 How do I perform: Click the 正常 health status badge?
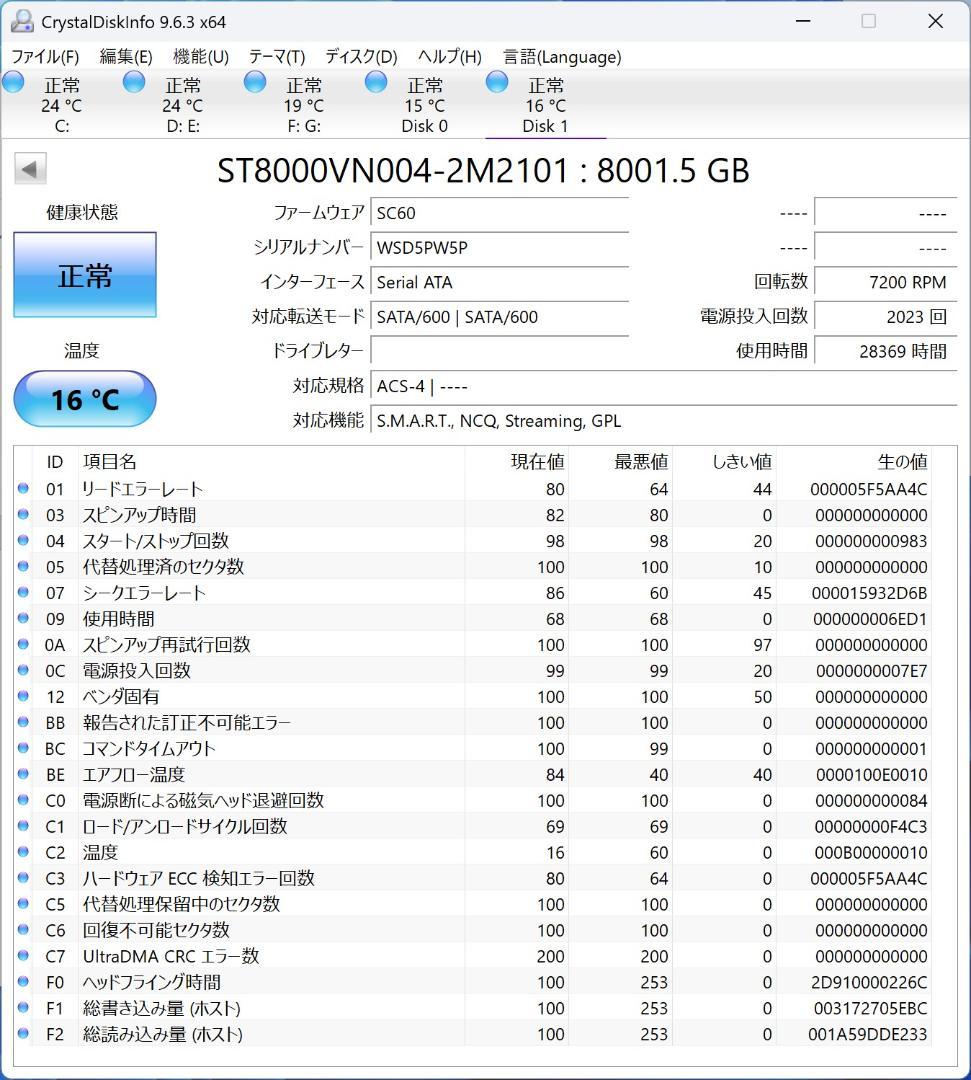[x=84, y=274]
